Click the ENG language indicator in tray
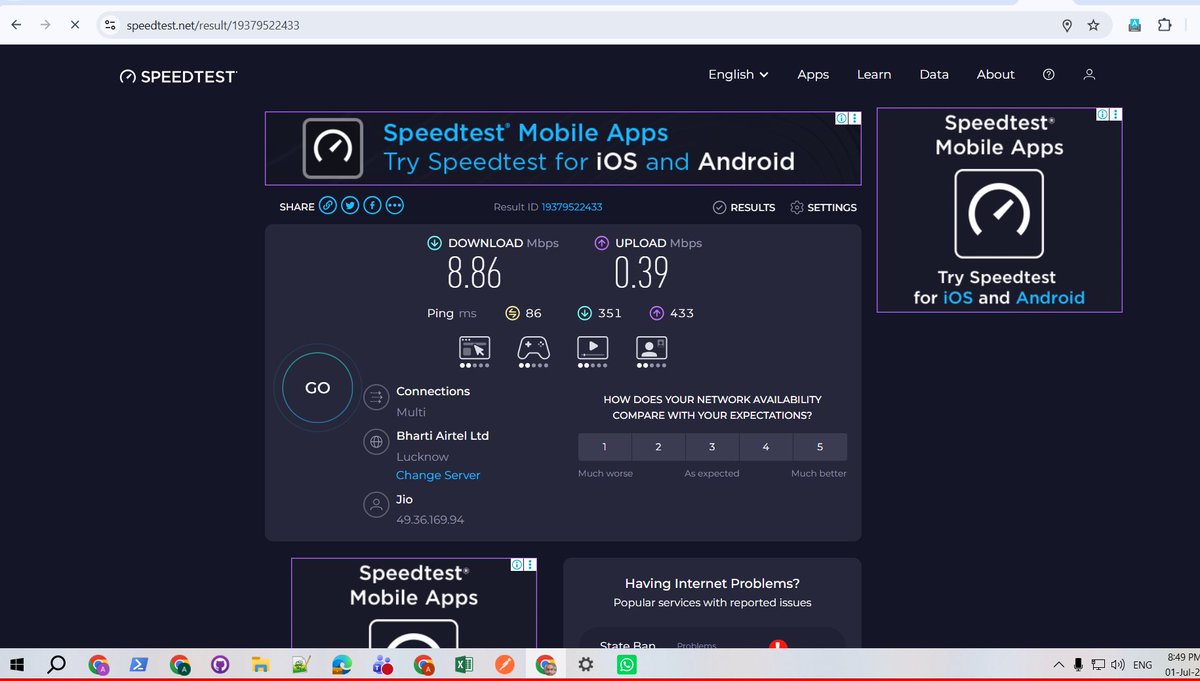1200x681 pixels. 1143,665
